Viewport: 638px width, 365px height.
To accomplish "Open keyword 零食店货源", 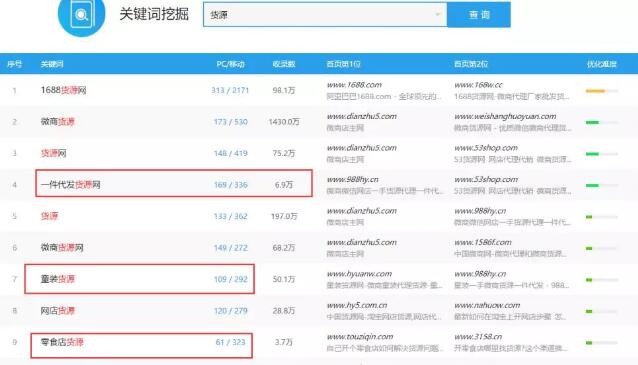I will pos(62,342).
